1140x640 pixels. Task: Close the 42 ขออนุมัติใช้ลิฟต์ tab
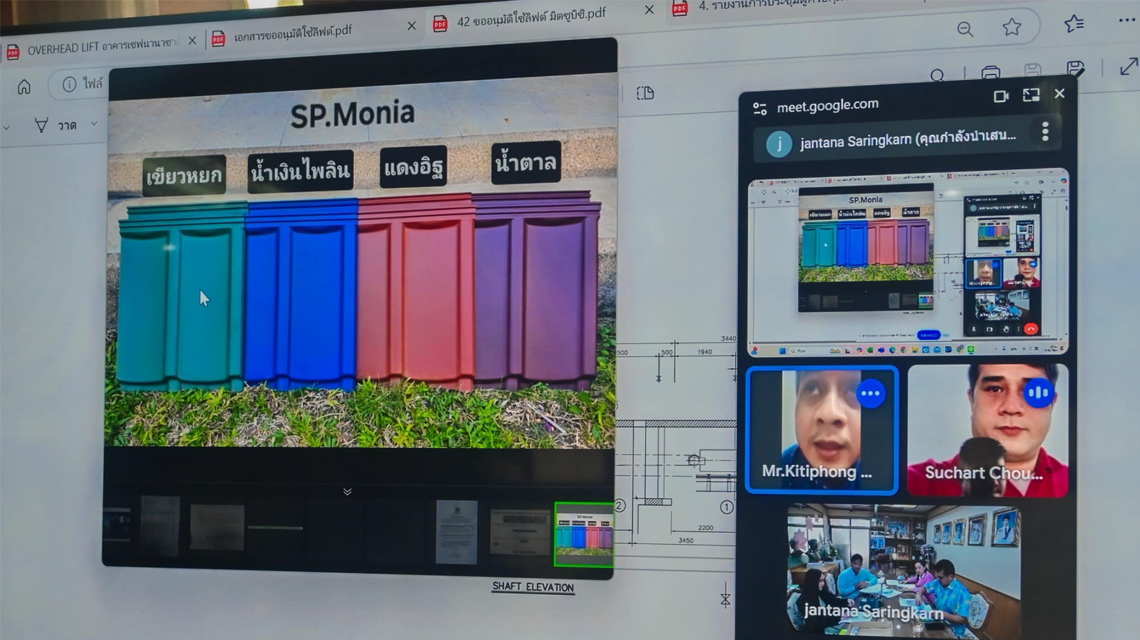click(649, 9)
